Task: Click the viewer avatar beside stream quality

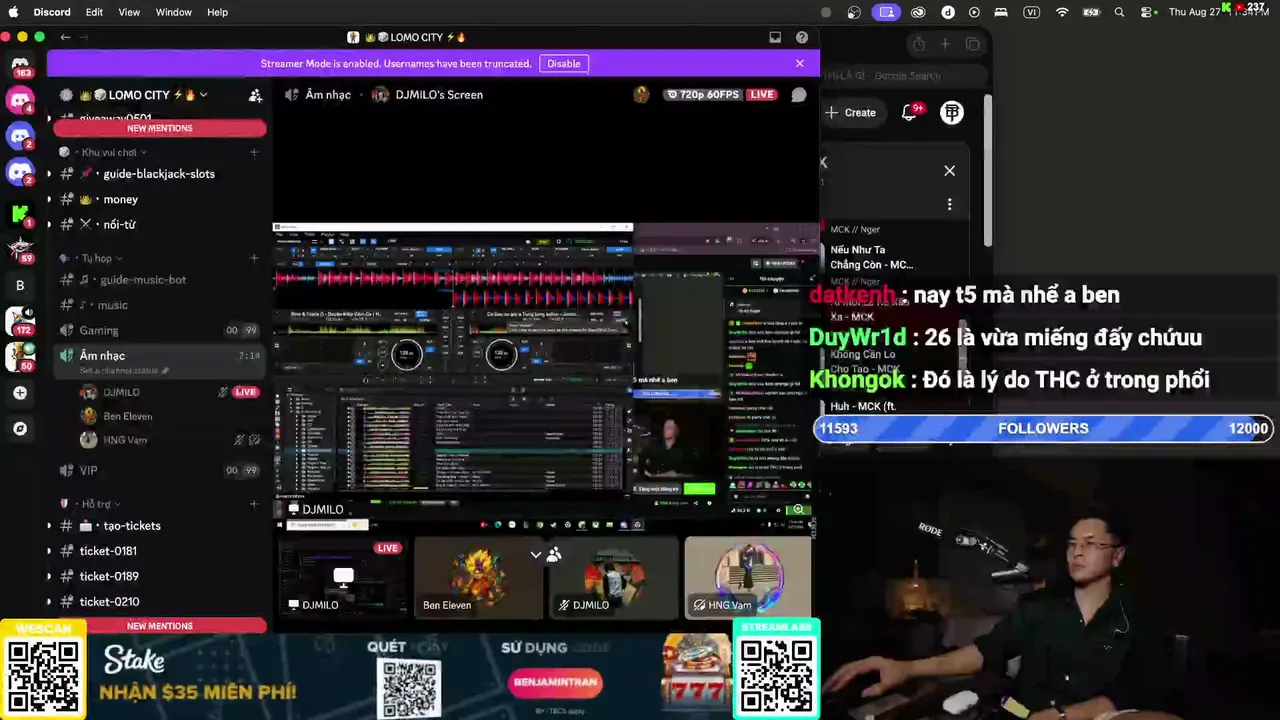Action: [x=641, y=95]
